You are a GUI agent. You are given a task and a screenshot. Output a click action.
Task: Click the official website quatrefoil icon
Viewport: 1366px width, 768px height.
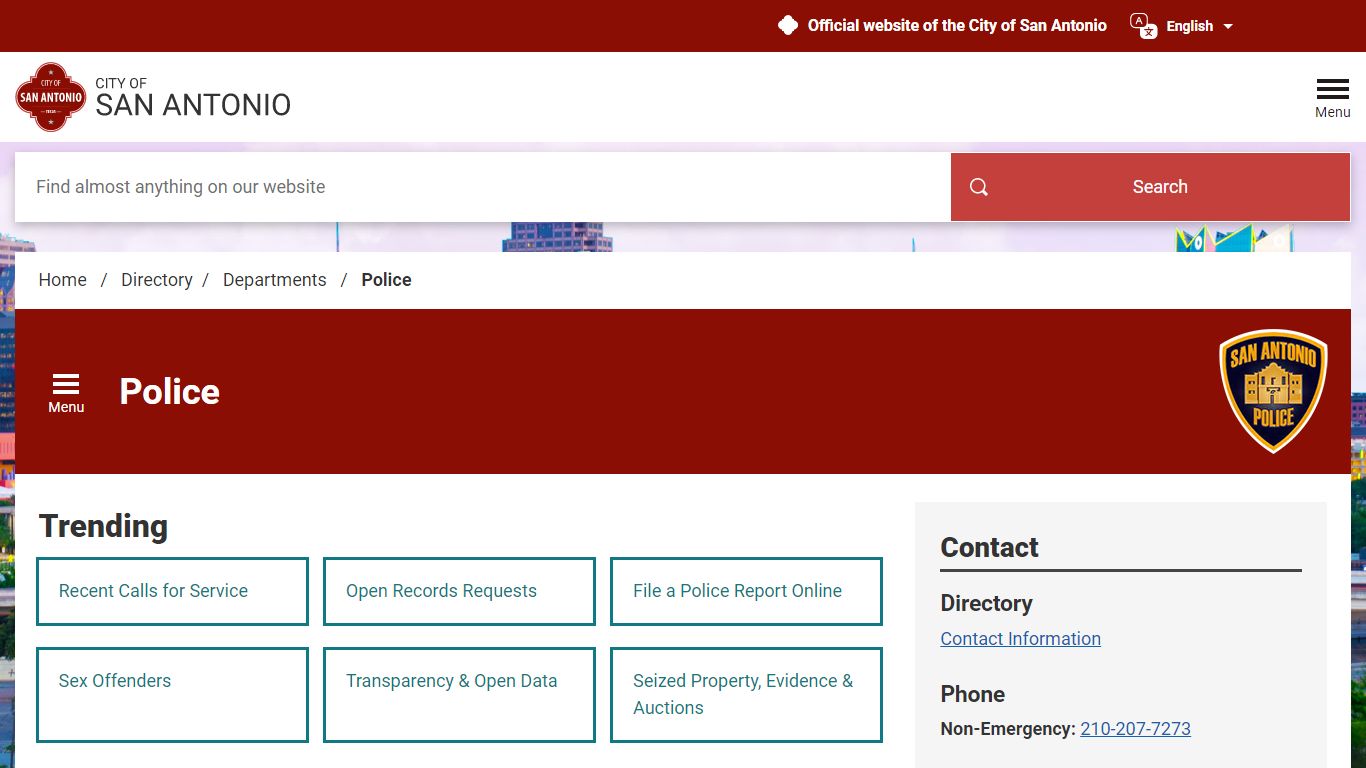[x=788, y=26]
